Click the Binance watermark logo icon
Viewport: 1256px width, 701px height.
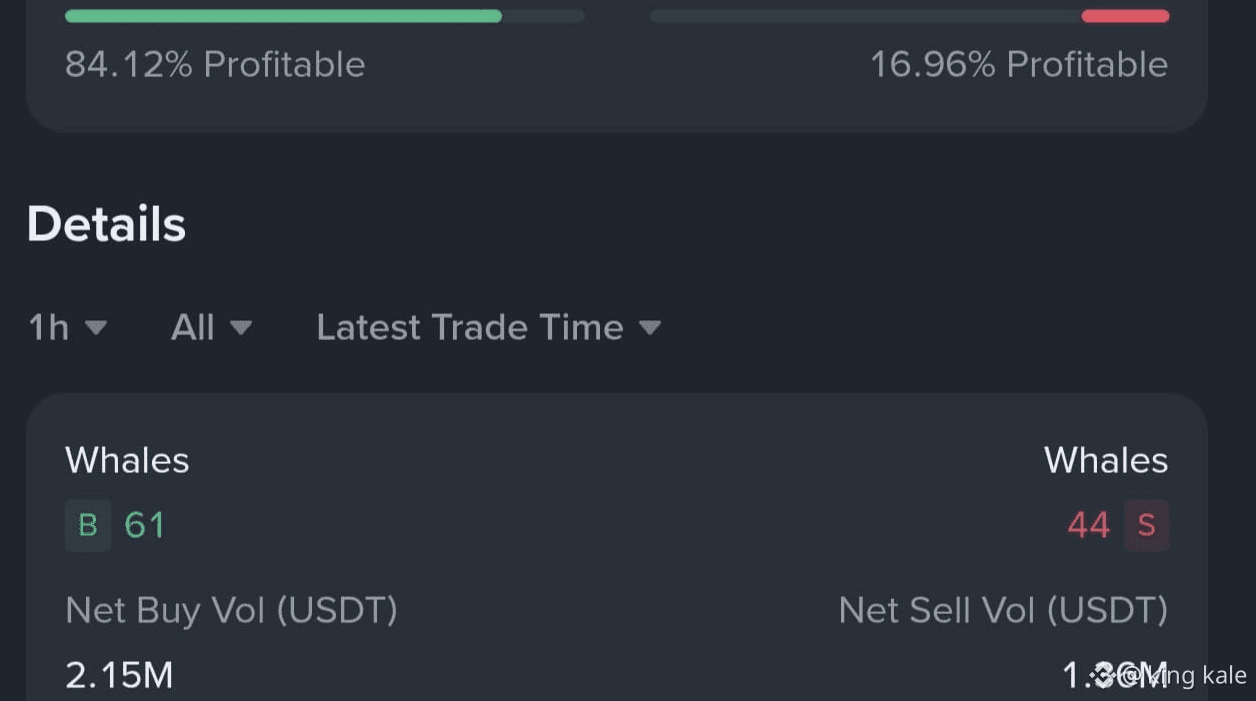1103,675
